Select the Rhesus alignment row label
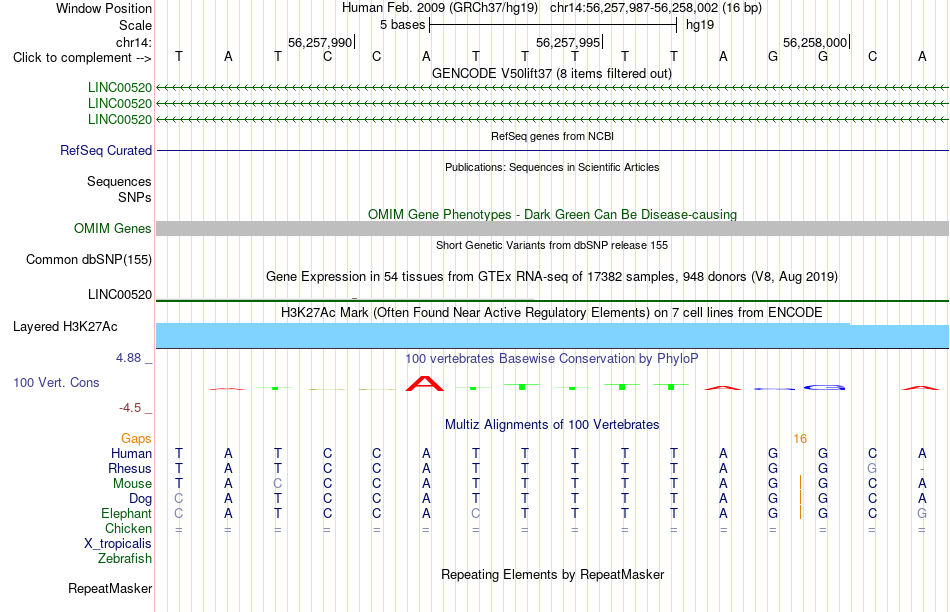 pyautogui.click(x=130, y=468)
